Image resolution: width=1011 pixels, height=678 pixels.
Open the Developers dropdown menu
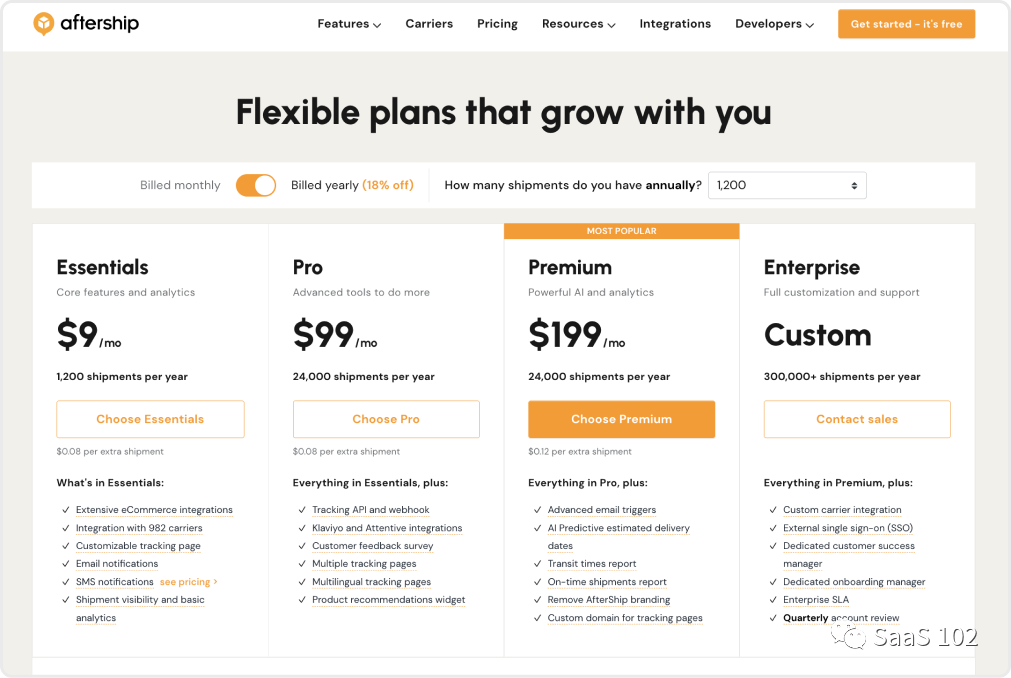774,24
